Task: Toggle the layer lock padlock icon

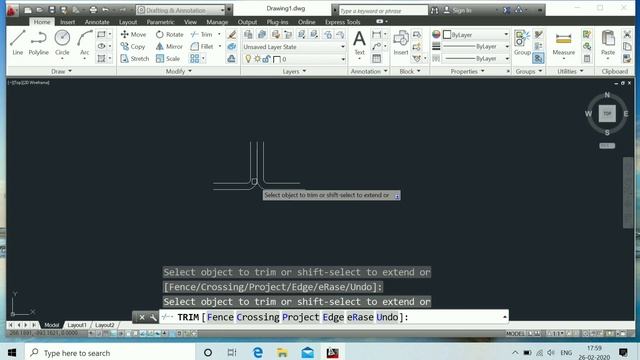Action: [266, 59]
